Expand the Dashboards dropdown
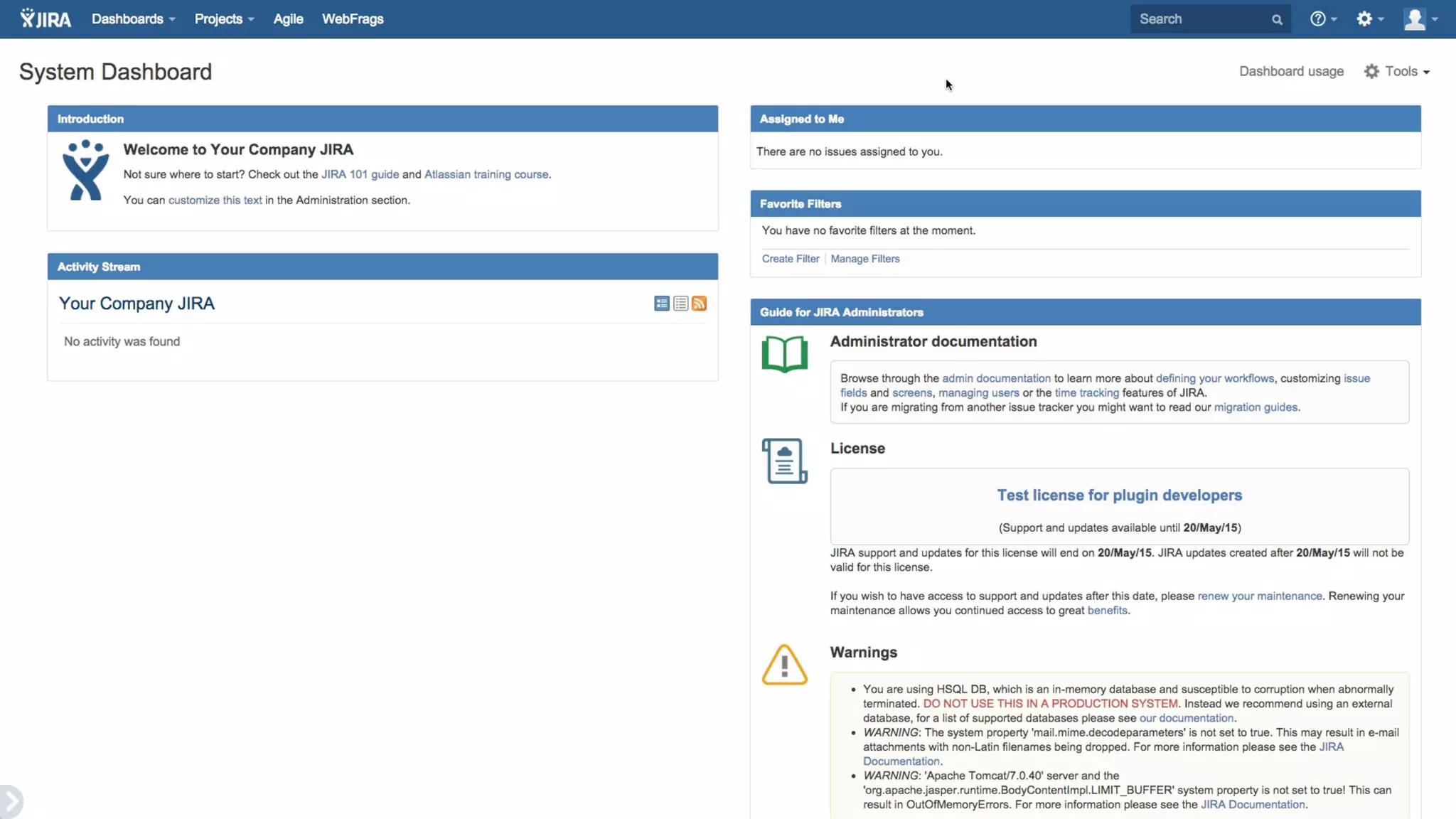 (133, 19)
